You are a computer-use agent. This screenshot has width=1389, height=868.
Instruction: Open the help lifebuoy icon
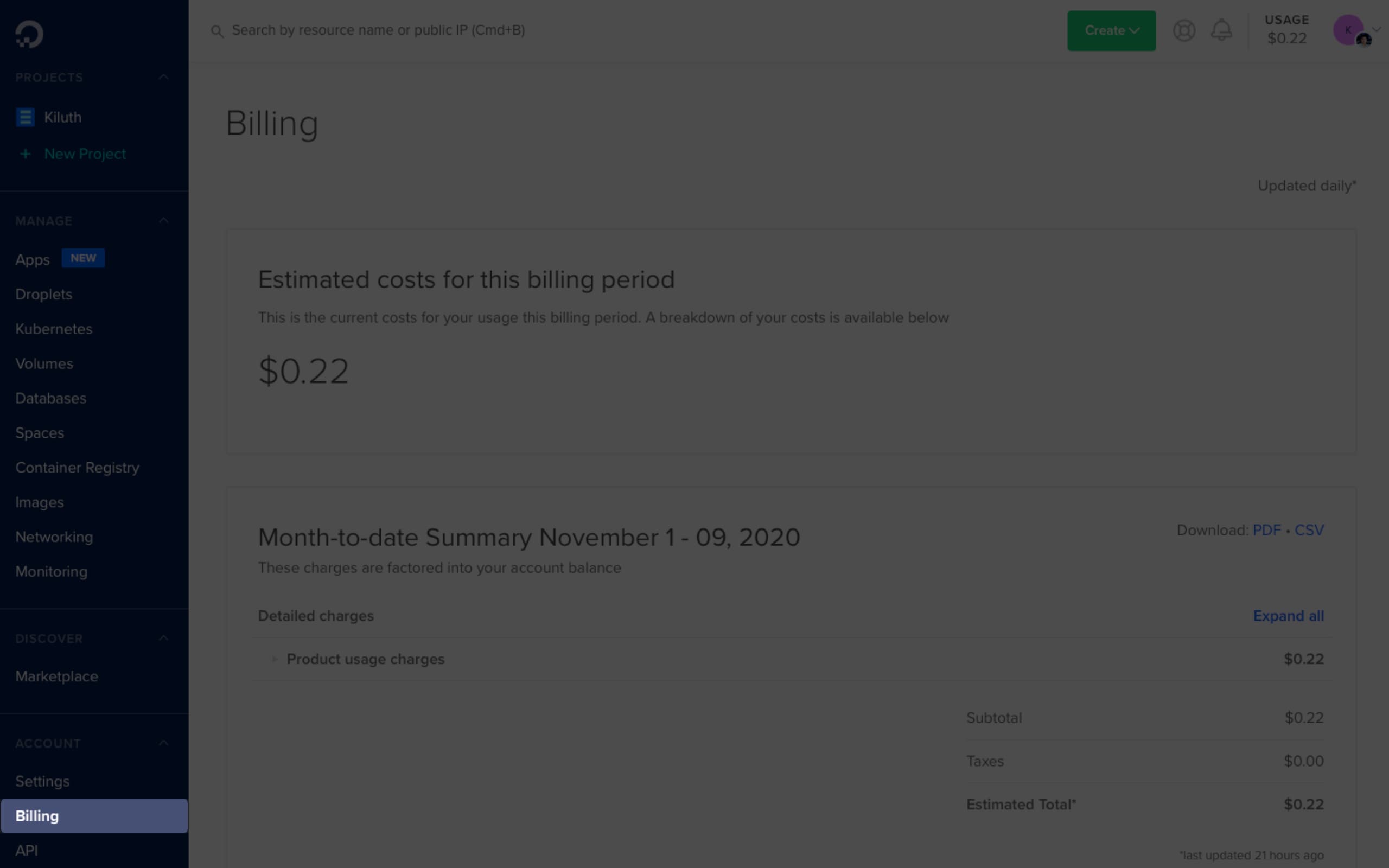coord(1183,30)
